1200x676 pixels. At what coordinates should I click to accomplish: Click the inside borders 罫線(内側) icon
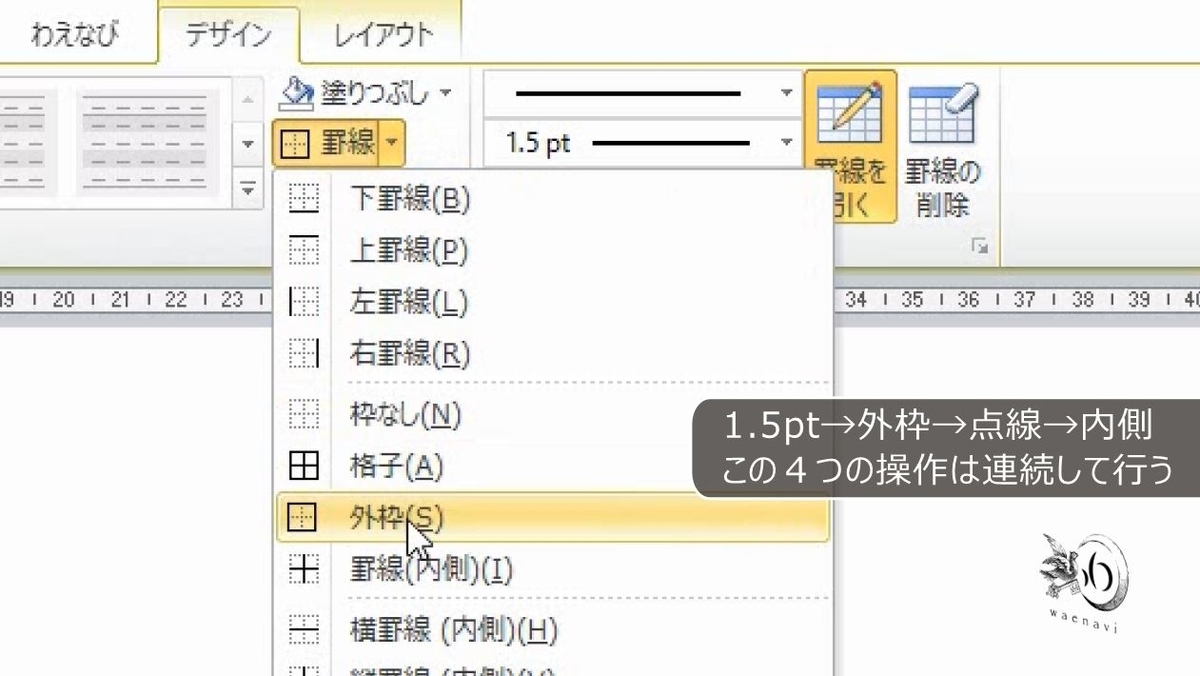303,569
